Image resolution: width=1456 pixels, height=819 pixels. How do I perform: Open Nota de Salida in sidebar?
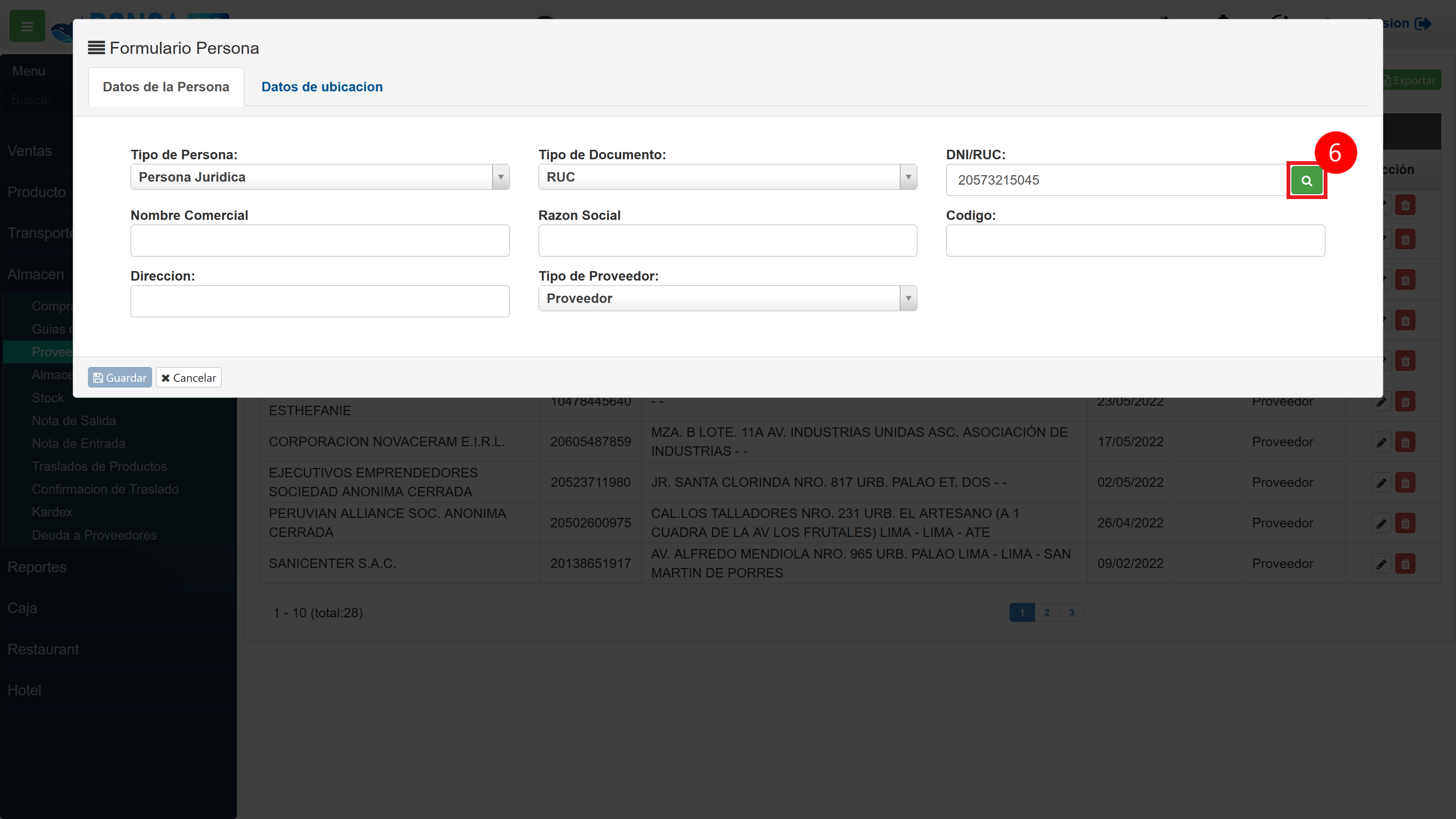pyautogui.click(x=74, y=420)
